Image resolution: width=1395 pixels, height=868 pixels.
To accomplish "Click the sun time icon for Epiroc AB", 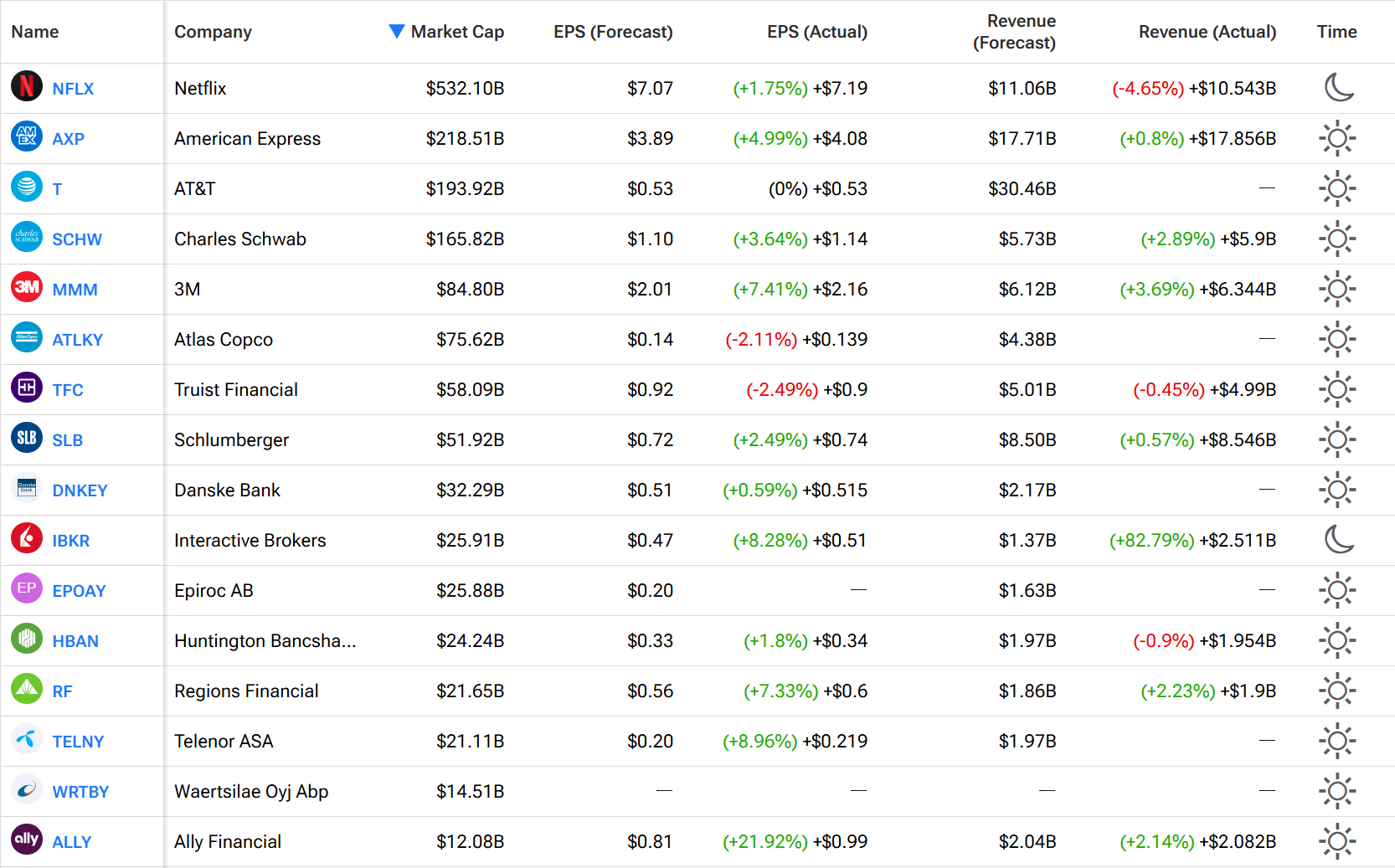I will pos(1337,590).
